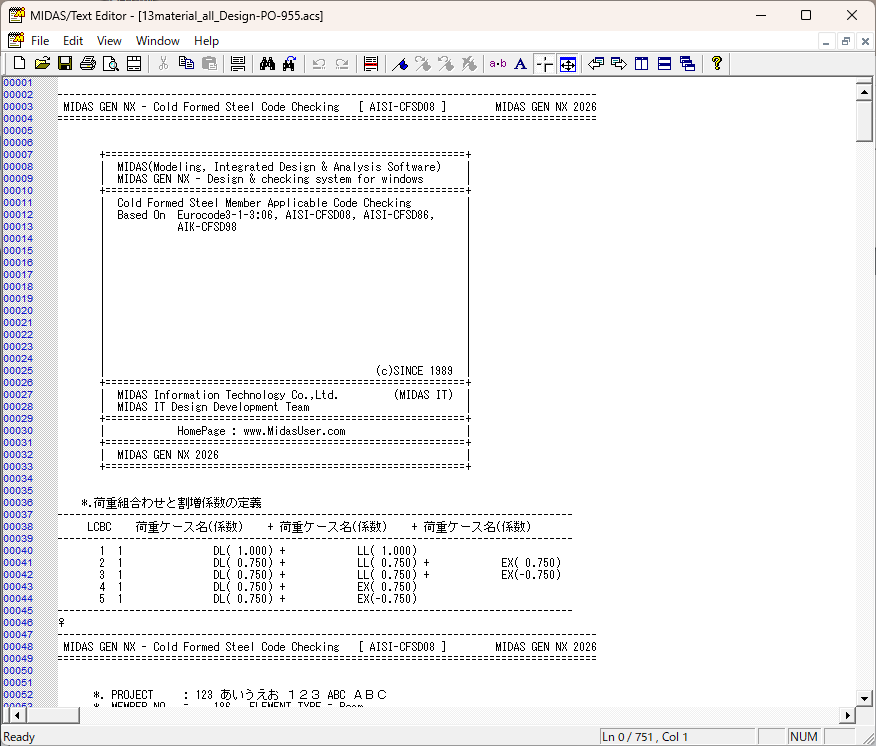The image size is (876, 746).
Task: Click the MIDAS app icon in the title bar
Action: [x=16, y=15]
